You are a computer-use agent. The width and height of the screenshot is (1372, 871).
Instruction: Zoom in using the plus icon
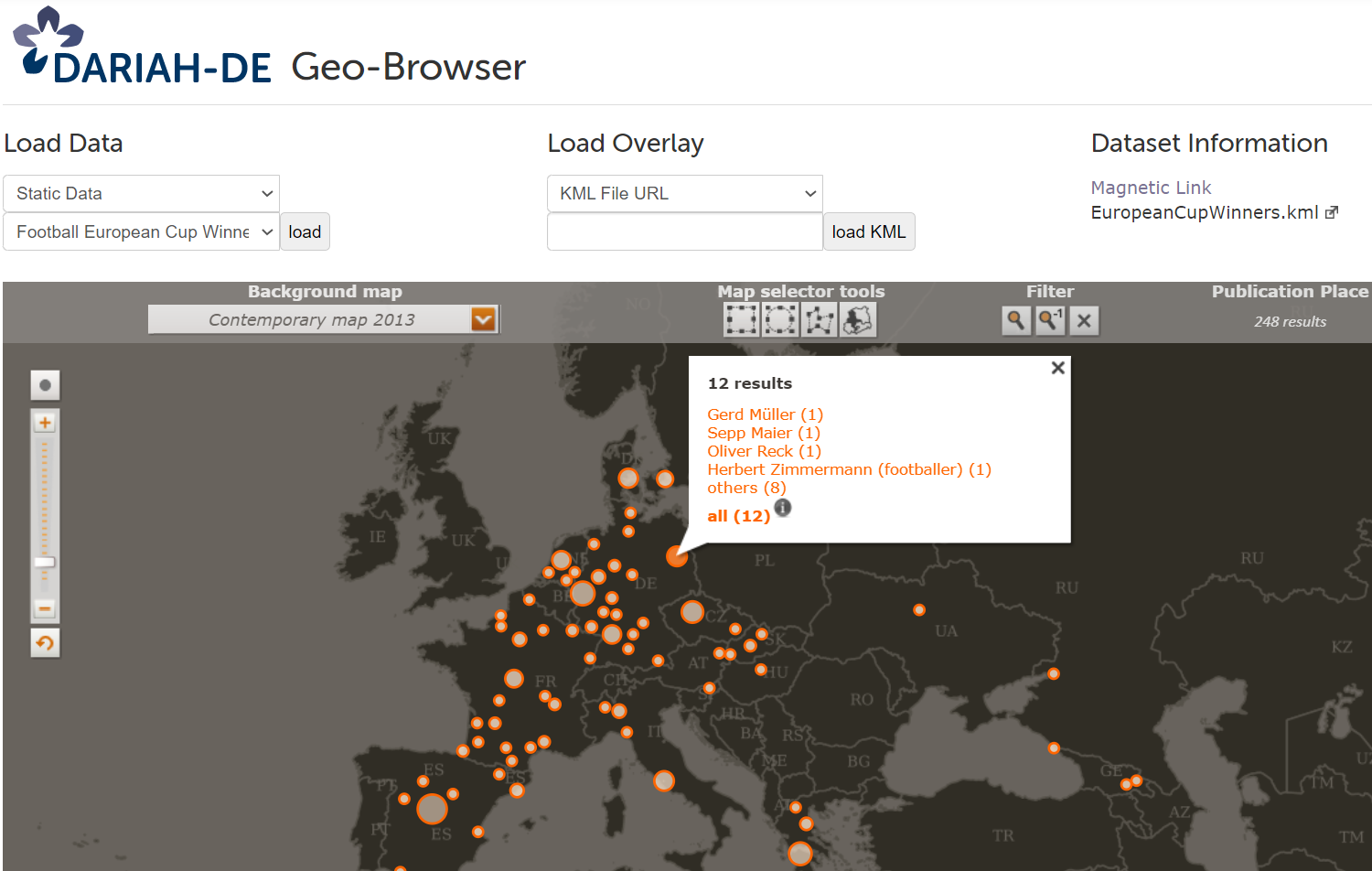(44, 421)
